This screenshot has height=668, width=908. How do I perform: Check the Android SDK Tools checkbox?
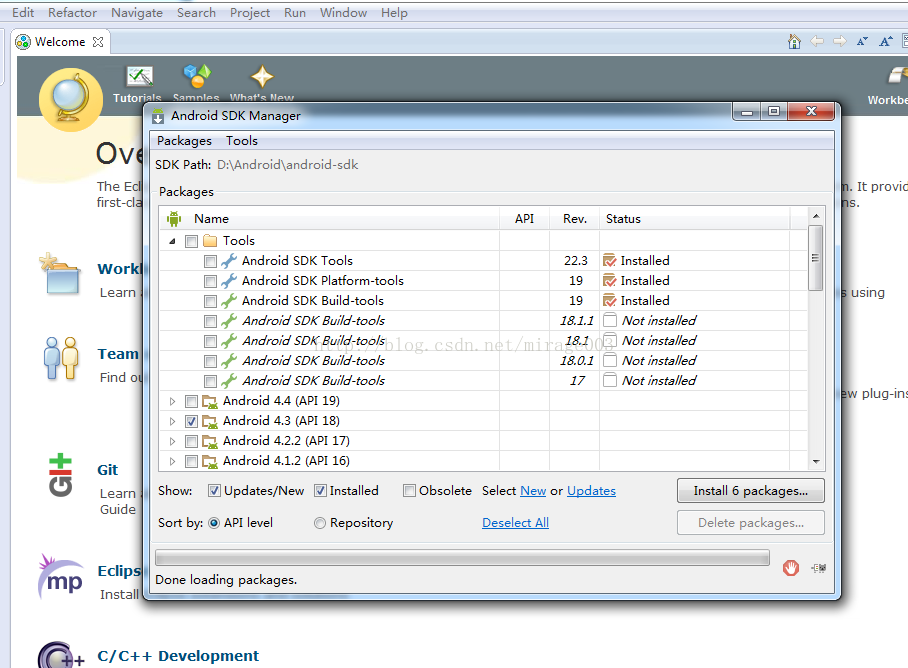(x=210, y=261)
